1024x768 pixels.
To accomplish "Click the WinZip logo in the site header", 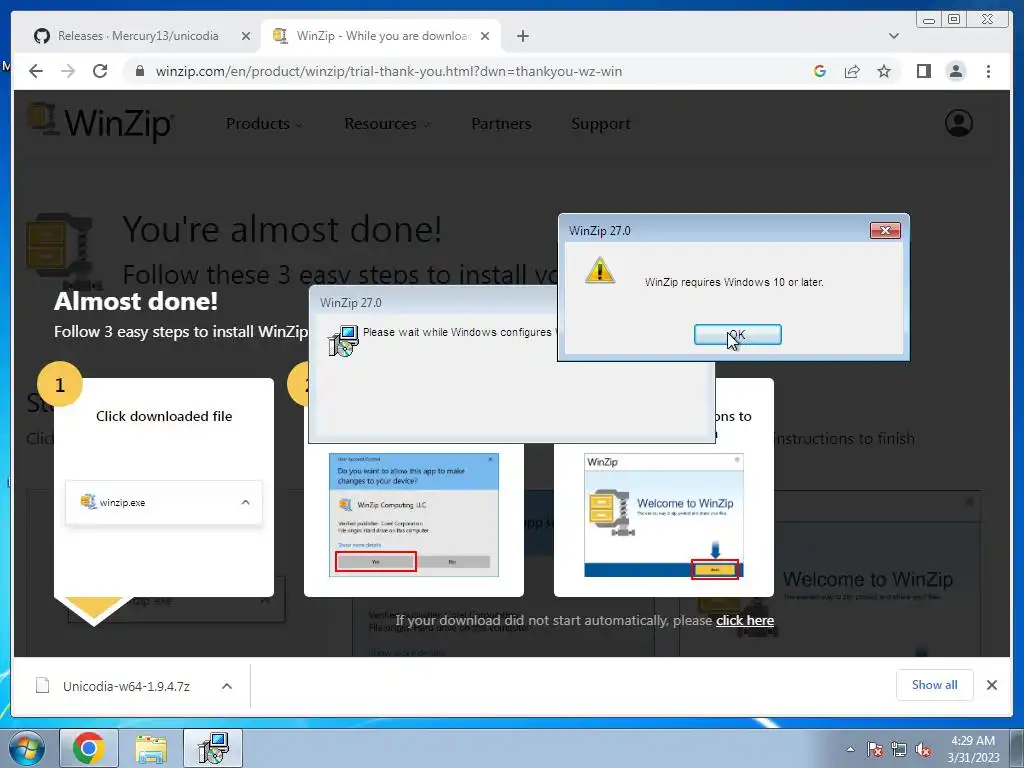I will tap(101, 122).
